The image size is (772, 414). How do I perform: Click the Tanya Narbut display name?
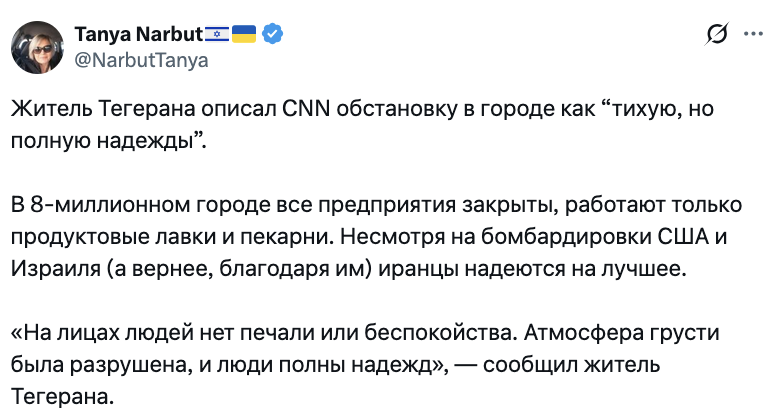(x=138, y=35)
